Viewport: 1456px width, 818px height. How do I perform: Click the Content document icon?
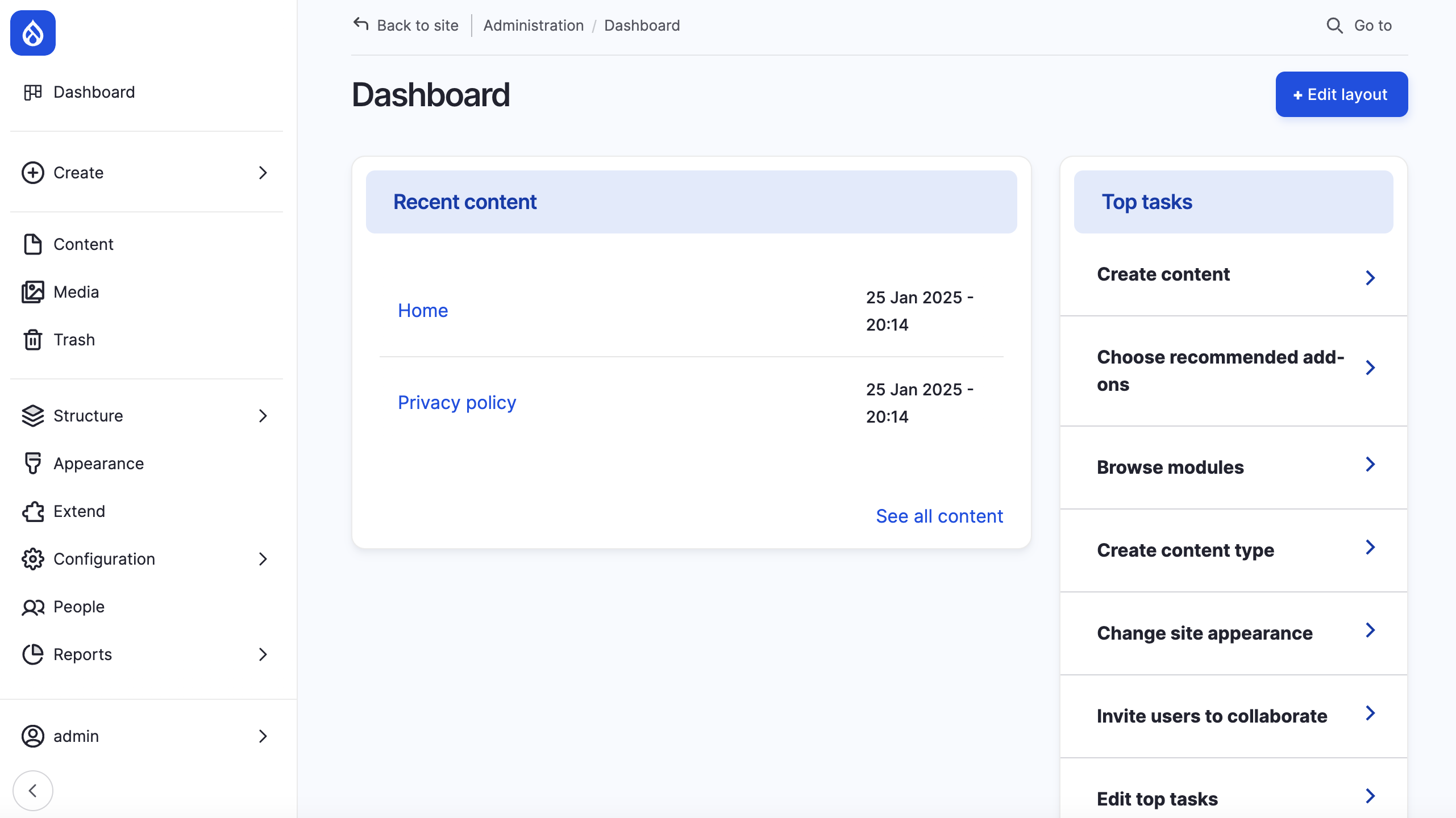(x=33, y=244)
